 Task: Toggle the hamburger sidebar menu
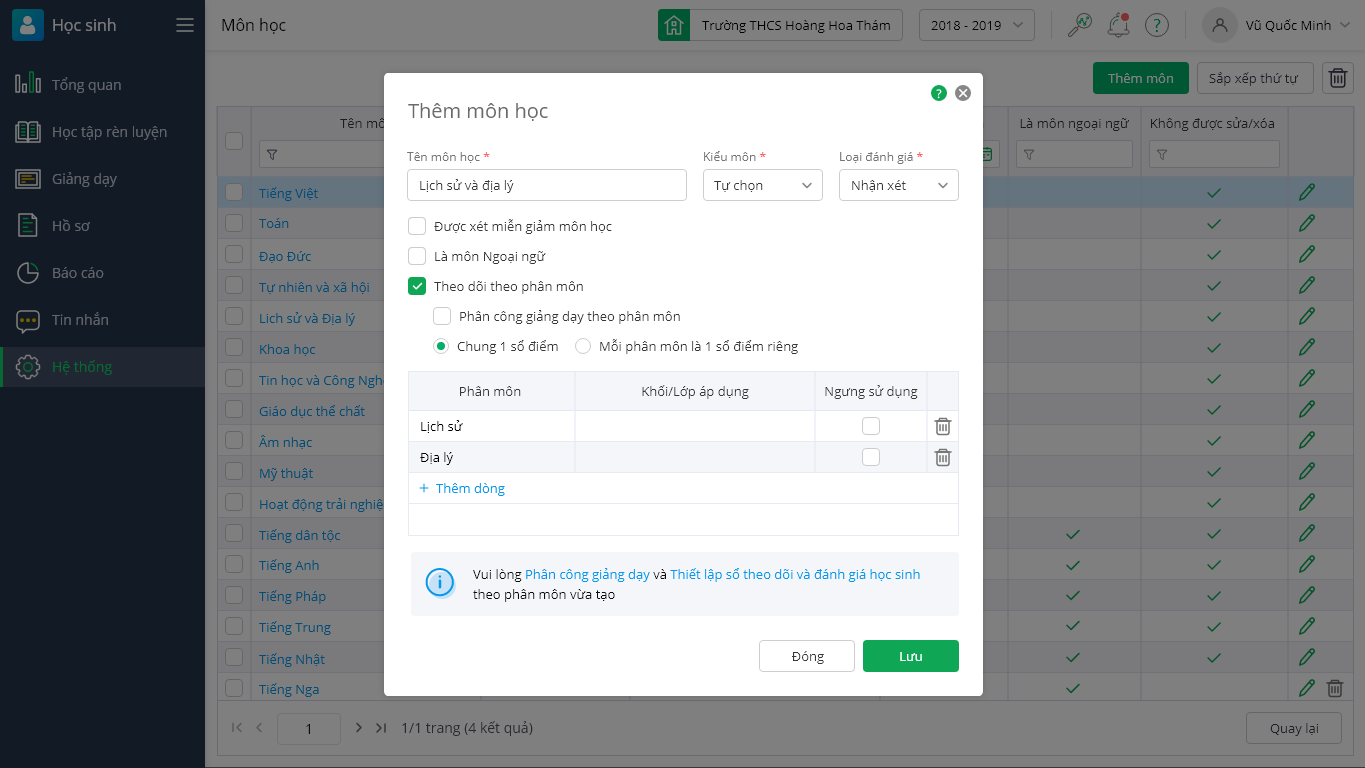[x=185, y=25]
